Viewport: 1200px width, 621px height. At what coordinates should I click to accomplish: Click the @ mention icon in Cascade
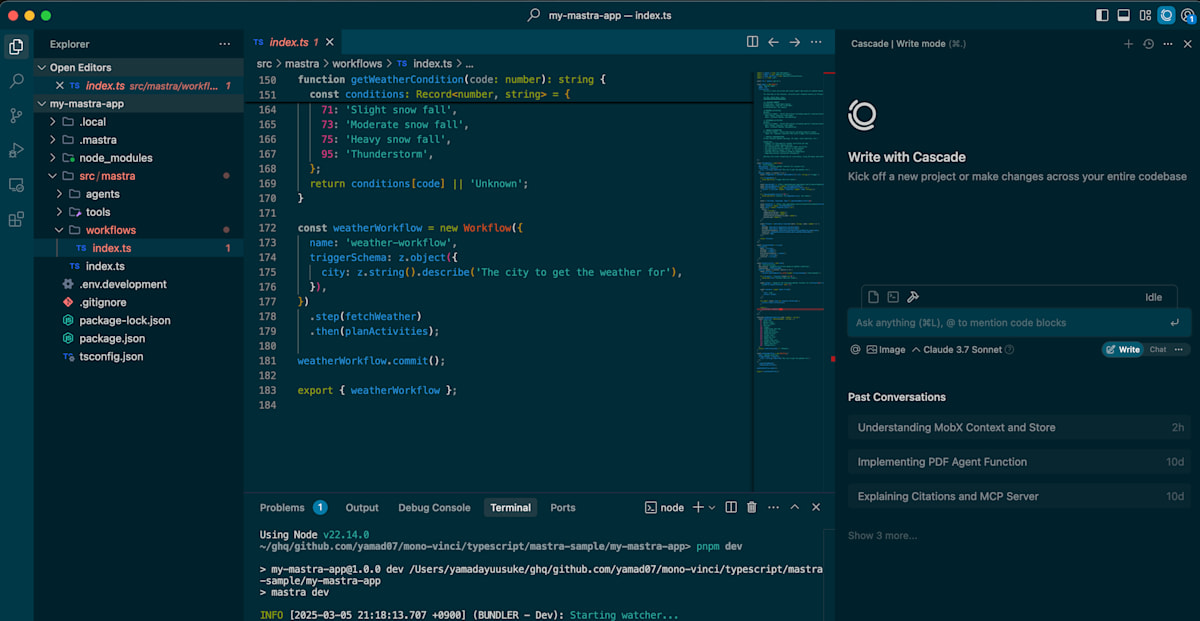[x=855, y=350]
